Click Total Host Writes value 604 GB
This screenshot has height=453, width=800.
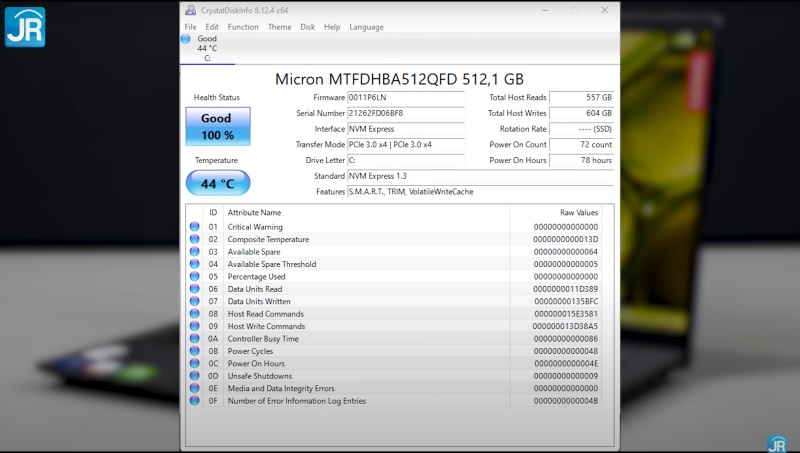point(581,113)
